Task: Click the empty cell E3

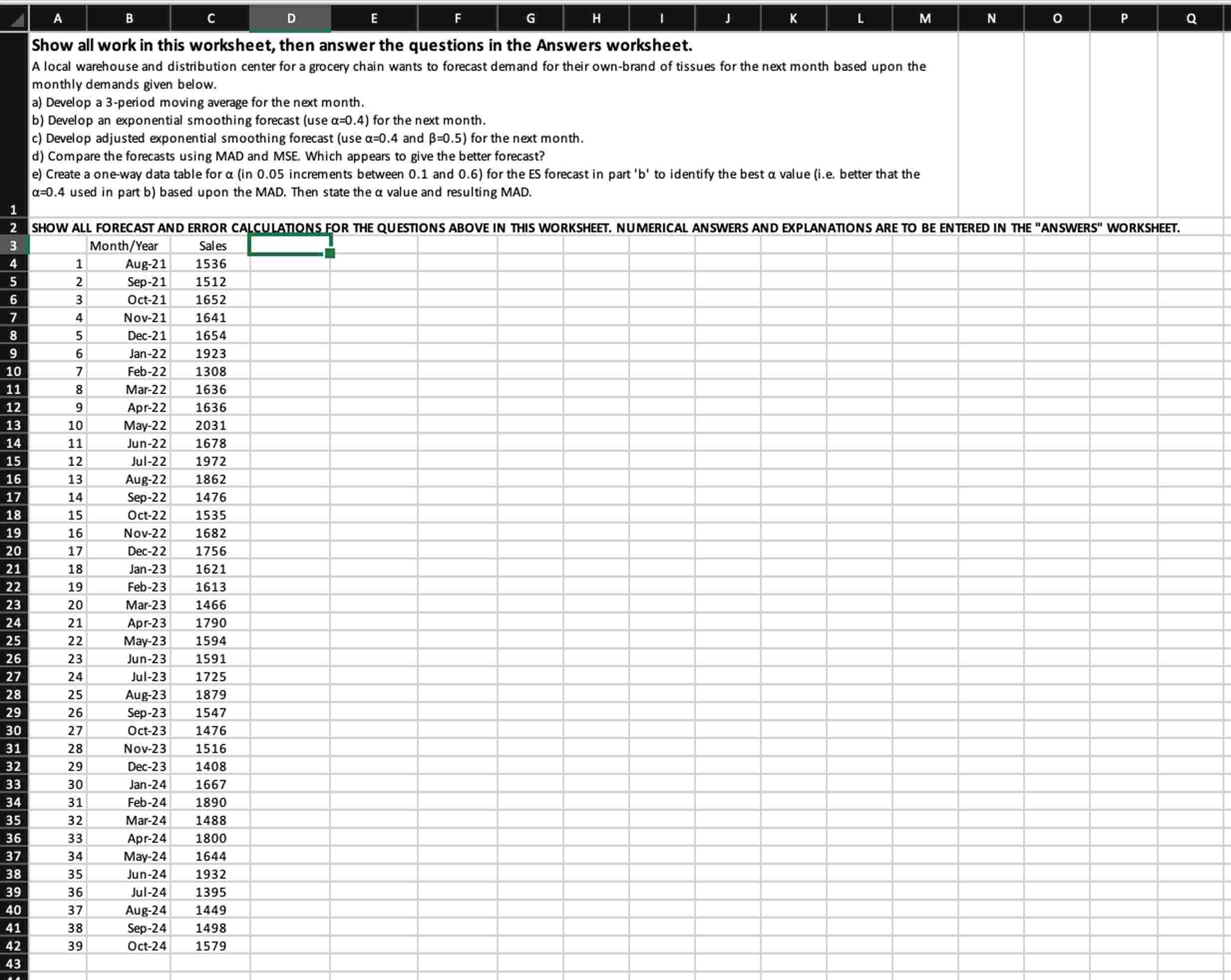Action: (x=374, y=245)
